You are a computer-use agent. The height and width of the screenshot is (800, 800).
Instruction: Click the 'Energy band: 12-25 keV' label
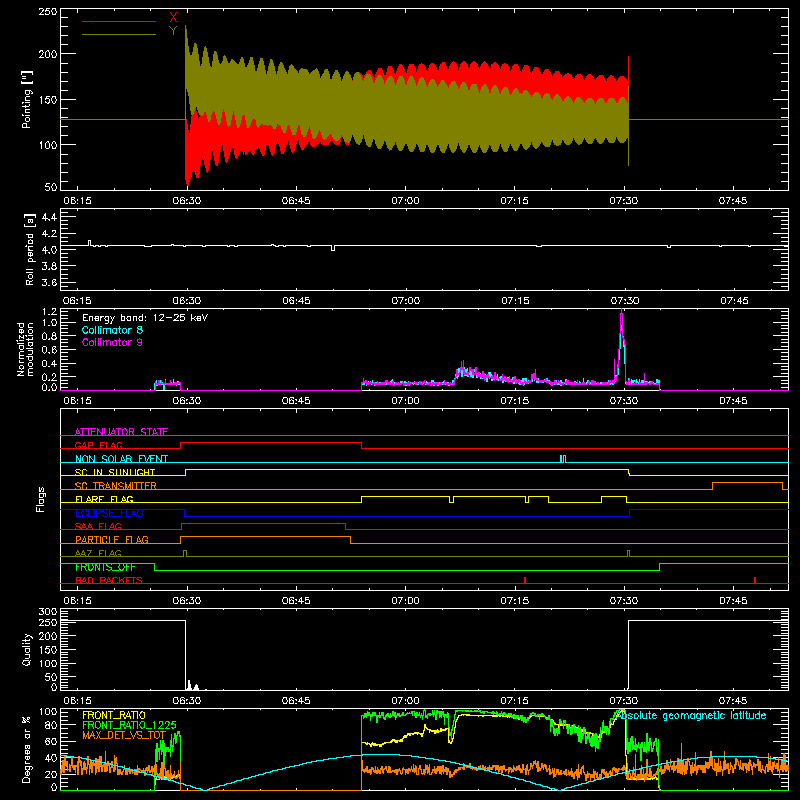coord(145,318)
